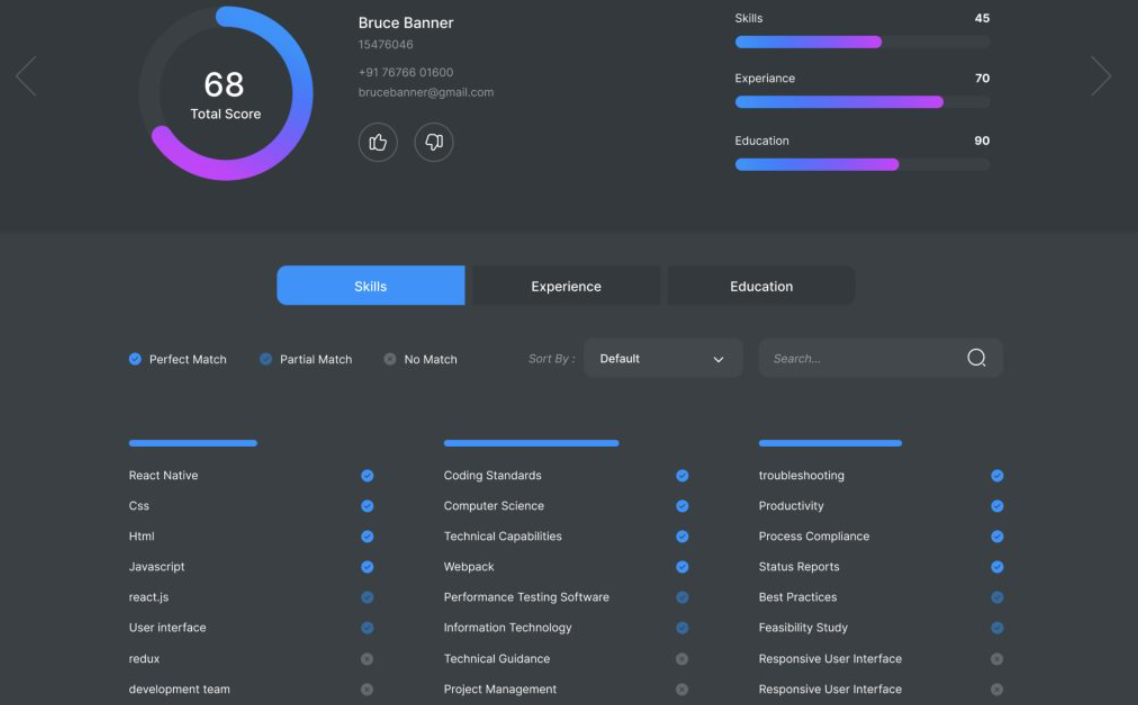
Task: Click the check icon next to React Native
Action: pyautogui.click(x=367, y=476)
